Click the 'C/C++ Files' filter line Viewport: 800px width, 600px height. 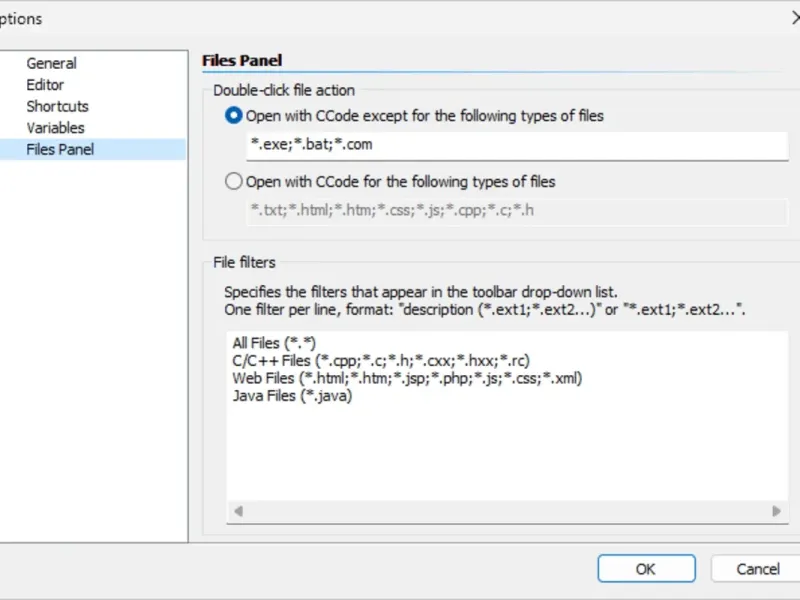(x=379, y=361)
